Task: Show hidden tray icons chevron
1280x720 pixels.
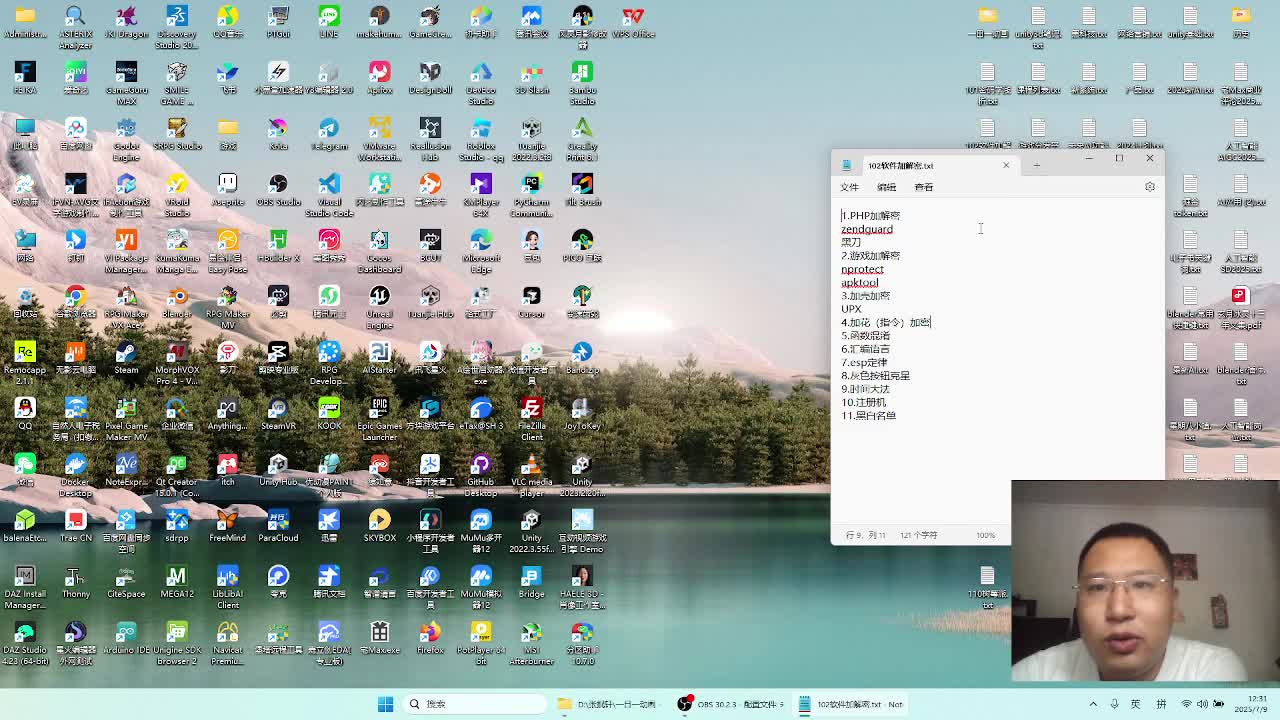Action: 1093,704
